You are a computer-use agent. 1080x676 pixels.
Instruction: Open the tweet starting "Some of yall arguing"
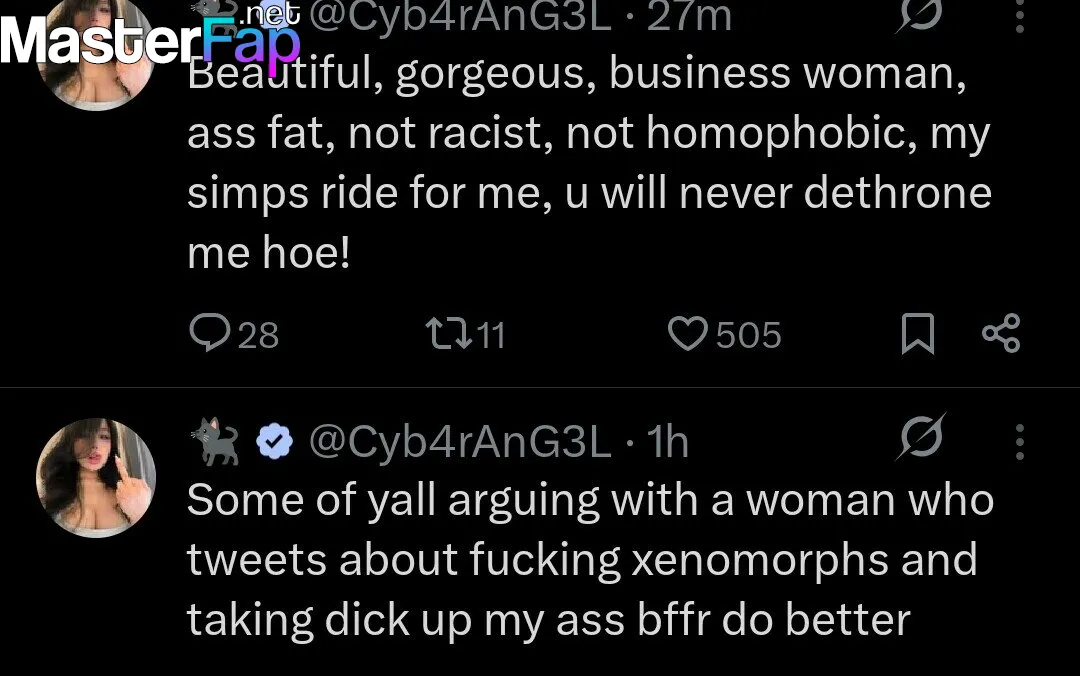click(589, 559)
